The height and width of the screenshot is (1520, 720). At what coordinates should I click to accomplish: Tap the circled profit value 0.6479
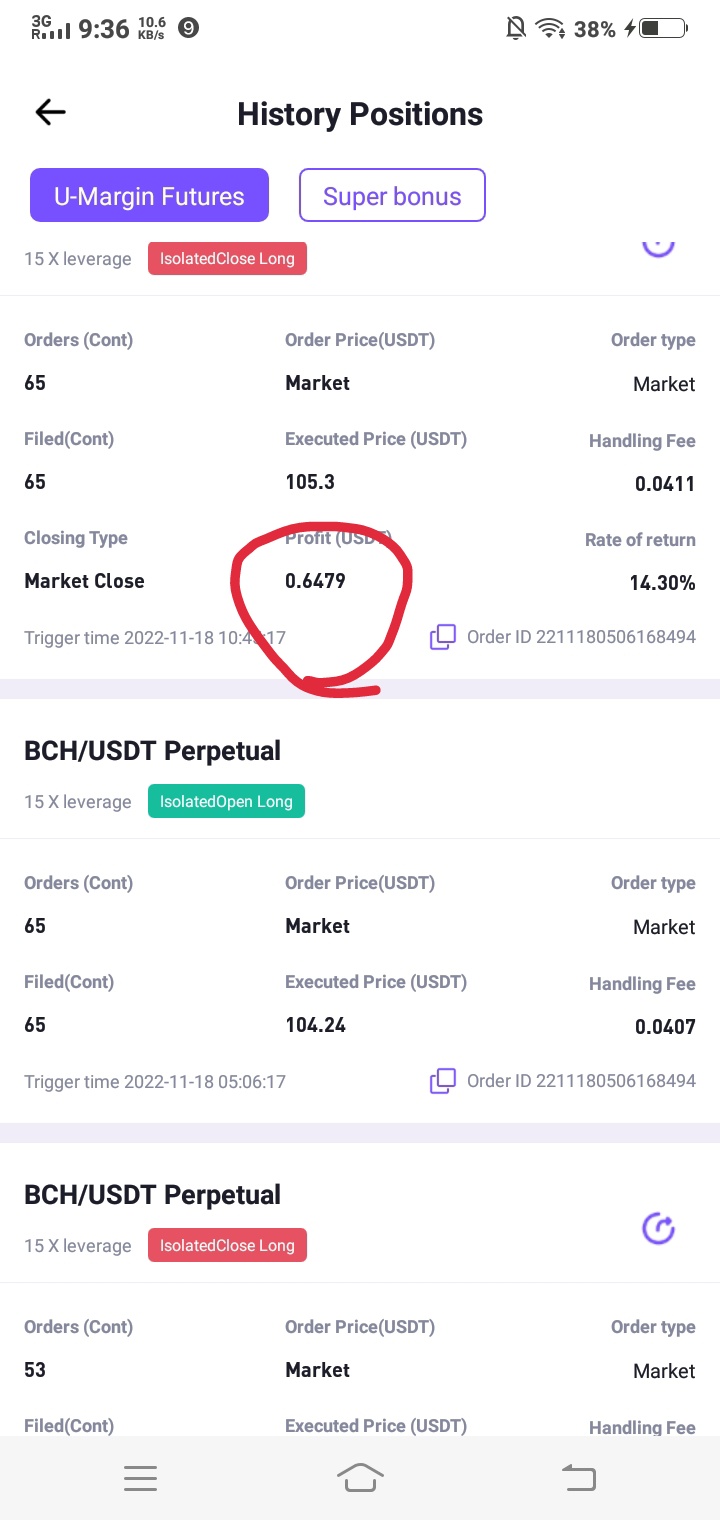315,581
